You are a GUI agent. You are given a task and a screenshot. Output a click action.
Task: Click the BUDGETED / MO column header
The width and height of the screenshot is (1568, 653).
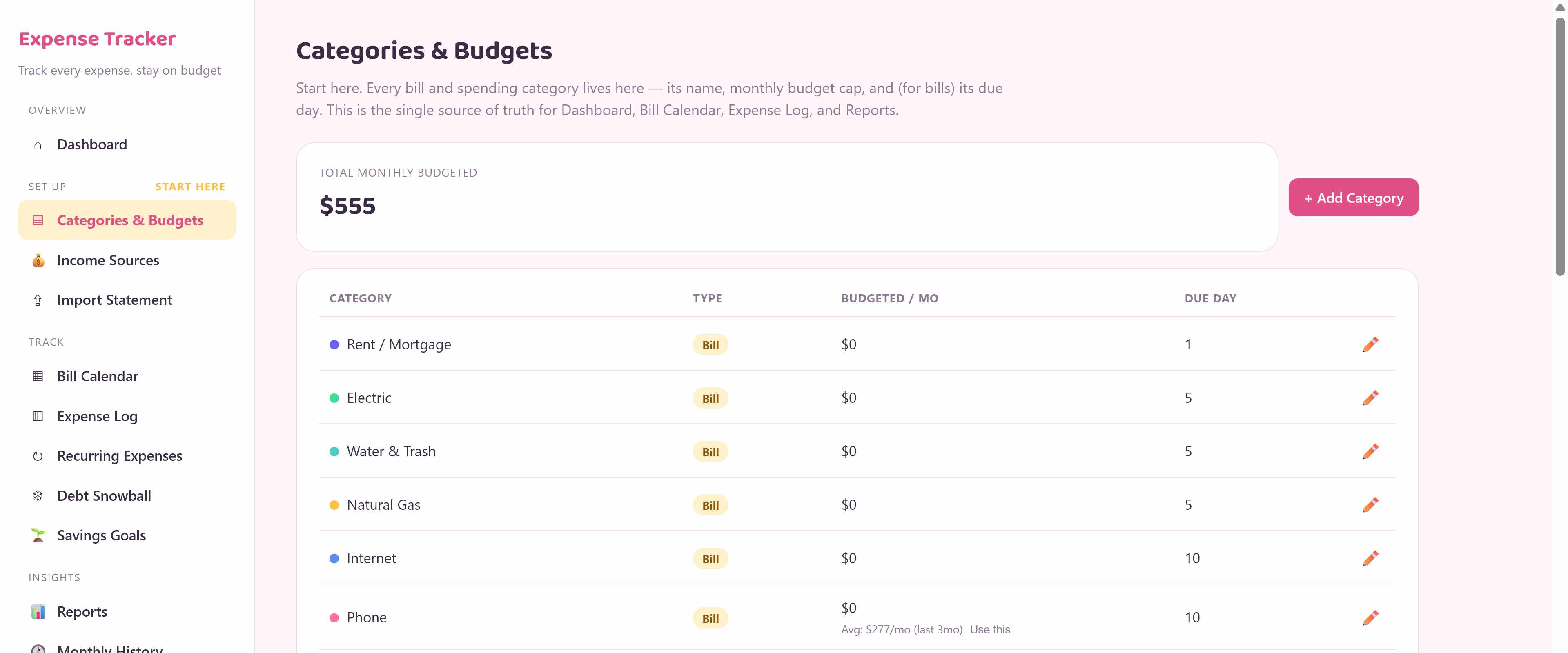(x=889, y=299)
